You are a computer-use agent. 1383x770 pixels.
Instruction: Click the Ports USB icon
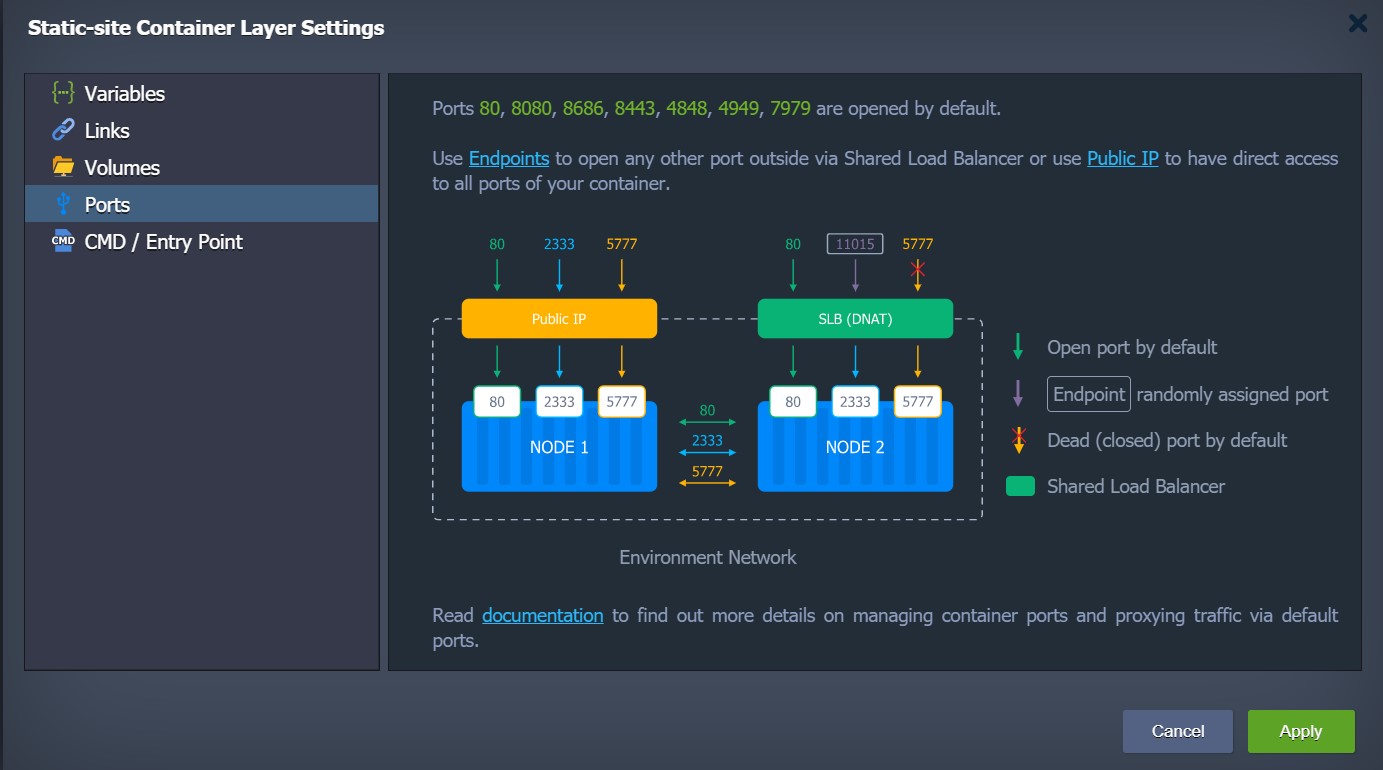point(63,204)
